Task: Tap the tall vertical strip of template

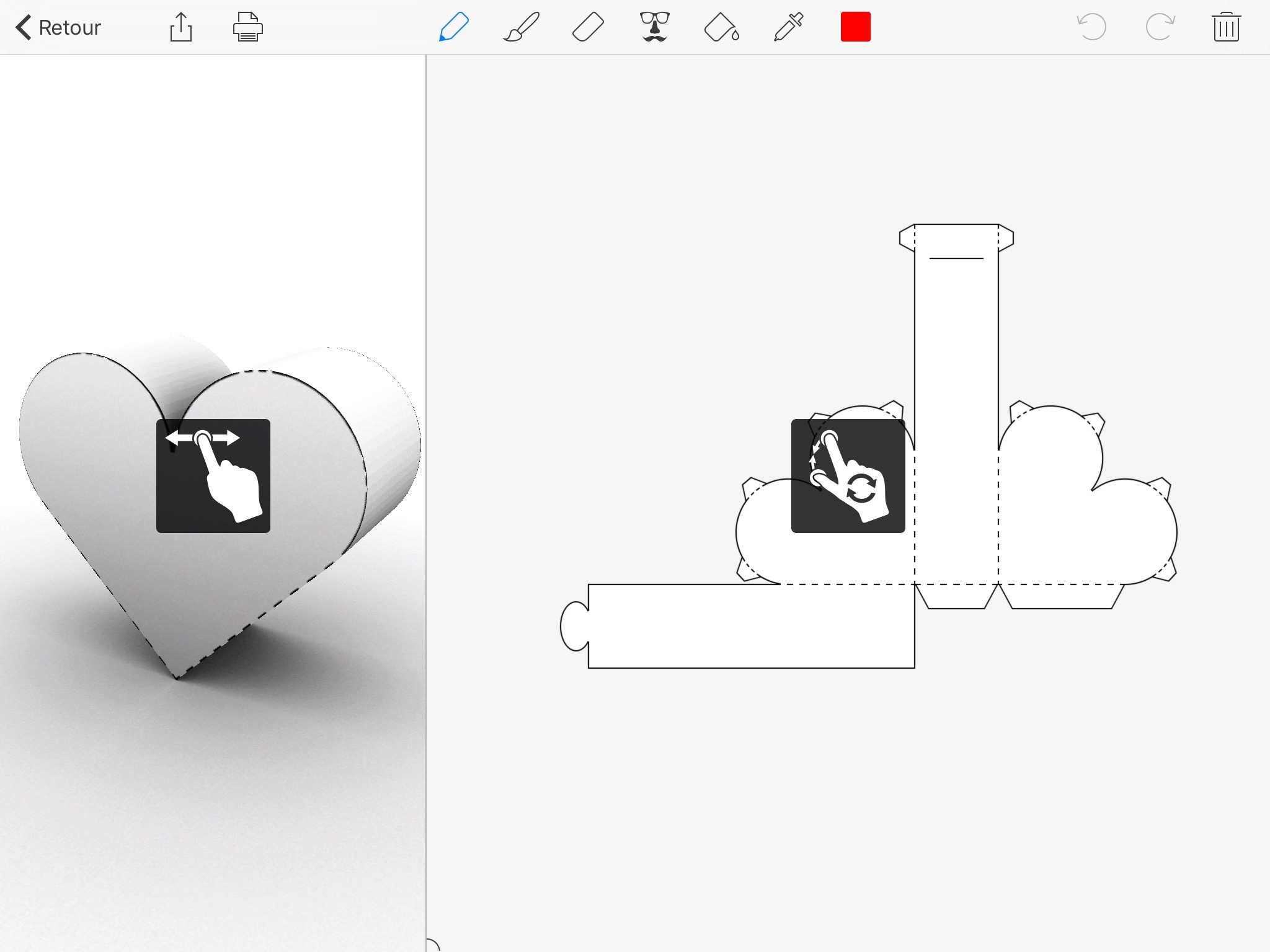Action: click(956, 372)
